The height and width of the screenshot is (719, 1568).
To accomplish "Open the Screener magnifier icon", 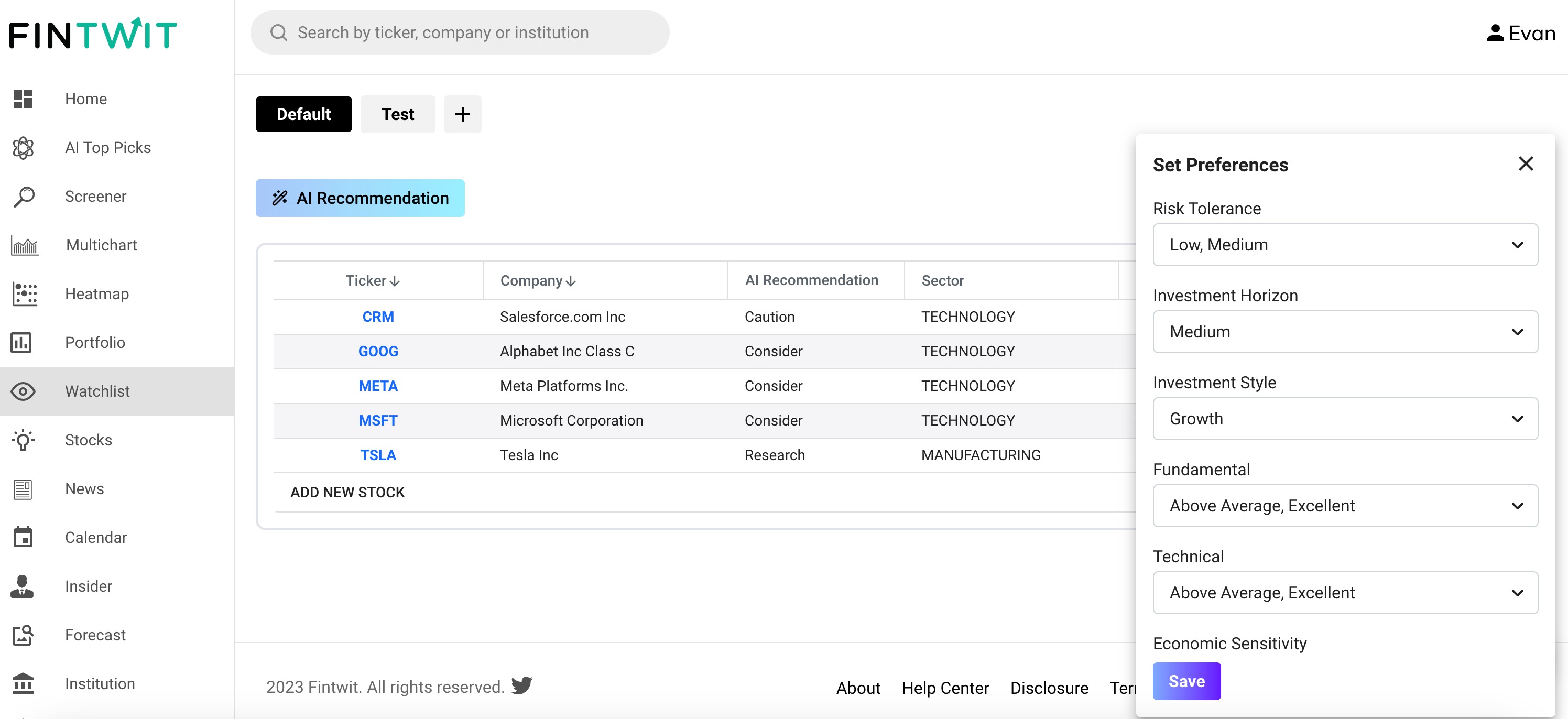I will pos(24,197).
